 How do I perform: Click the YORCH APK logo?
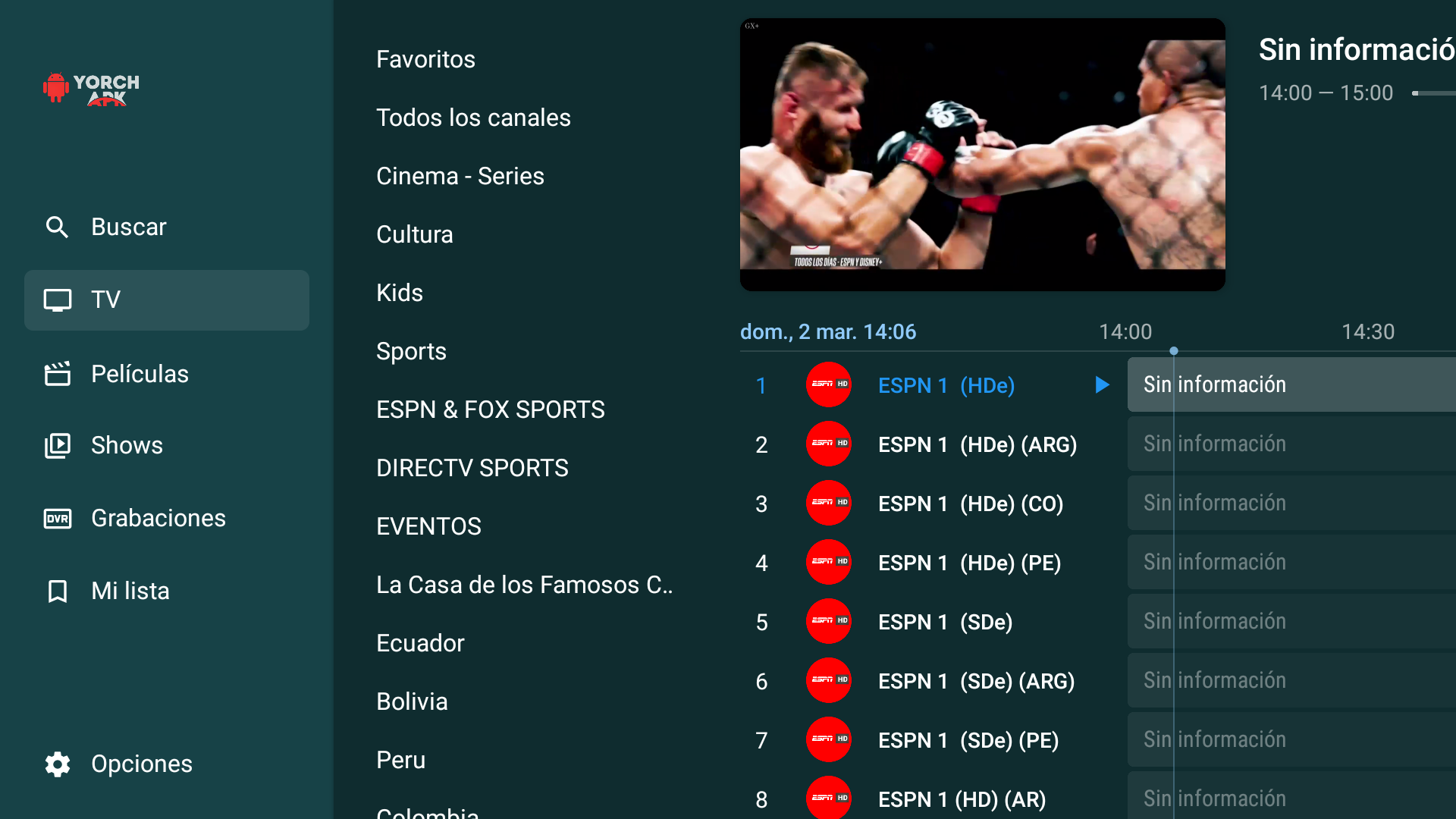click(x=92, y=89)
